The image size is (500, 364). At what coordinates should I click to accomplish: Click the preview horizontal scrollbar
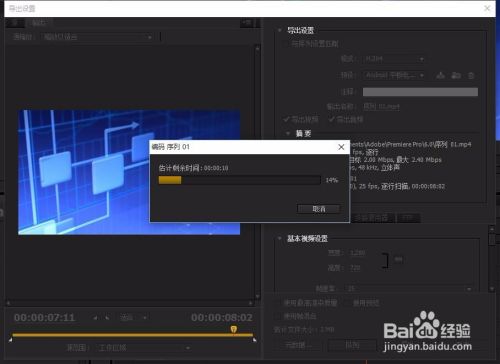[130, 303]
